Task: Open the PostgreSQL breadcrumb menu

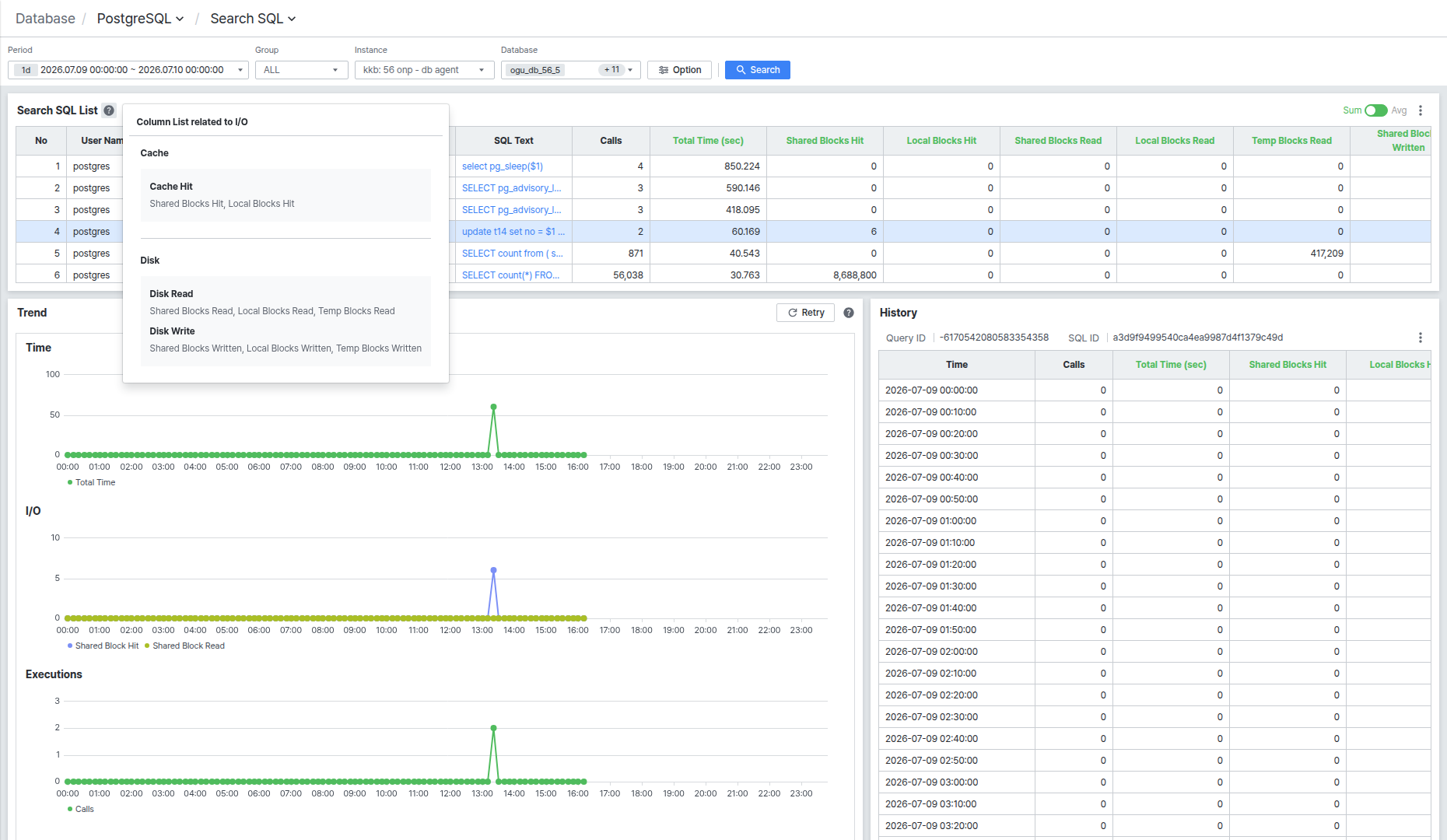Action: point(140,19)
